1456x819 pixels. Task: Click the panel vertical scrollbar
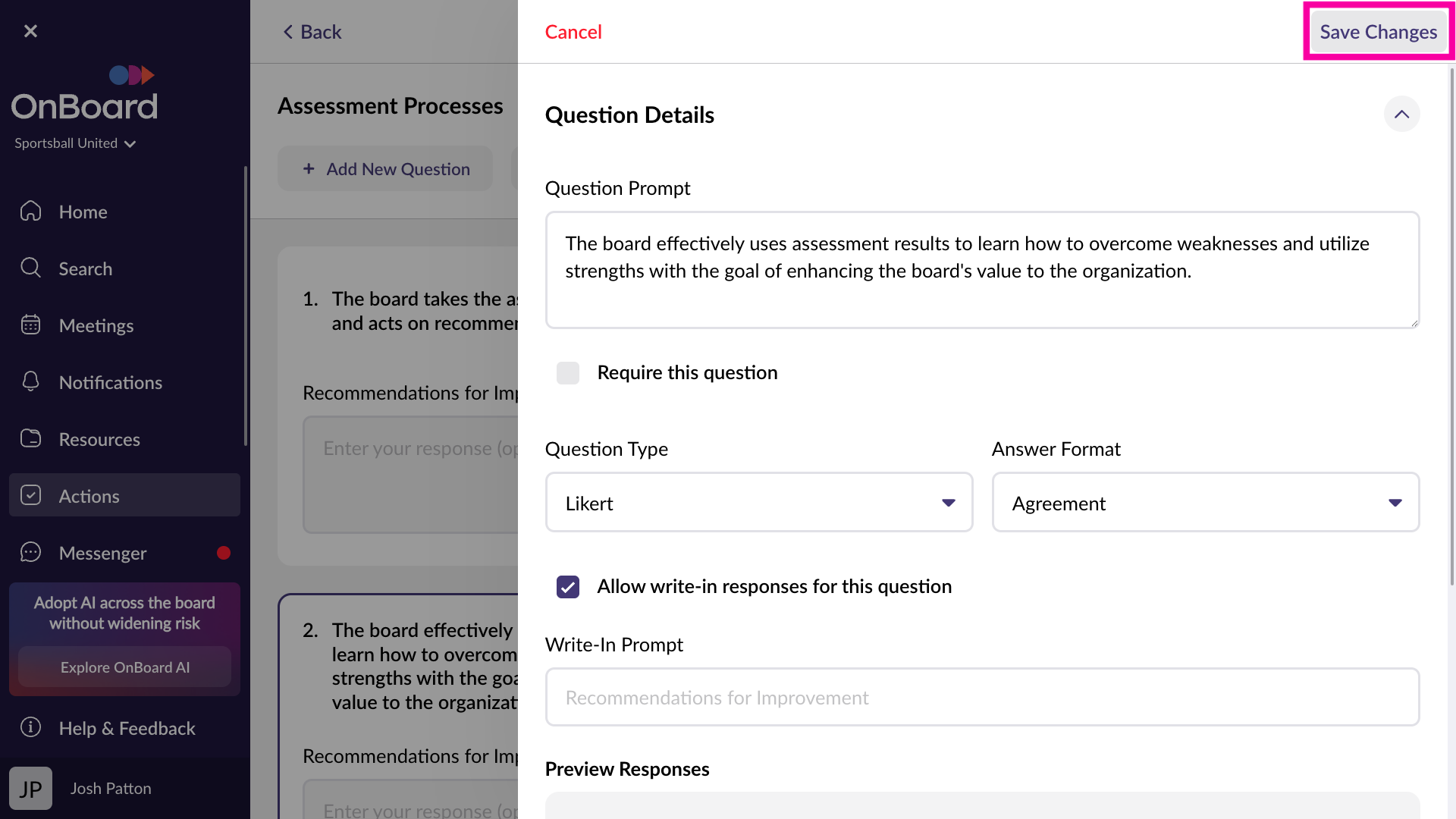[1452, 326]
